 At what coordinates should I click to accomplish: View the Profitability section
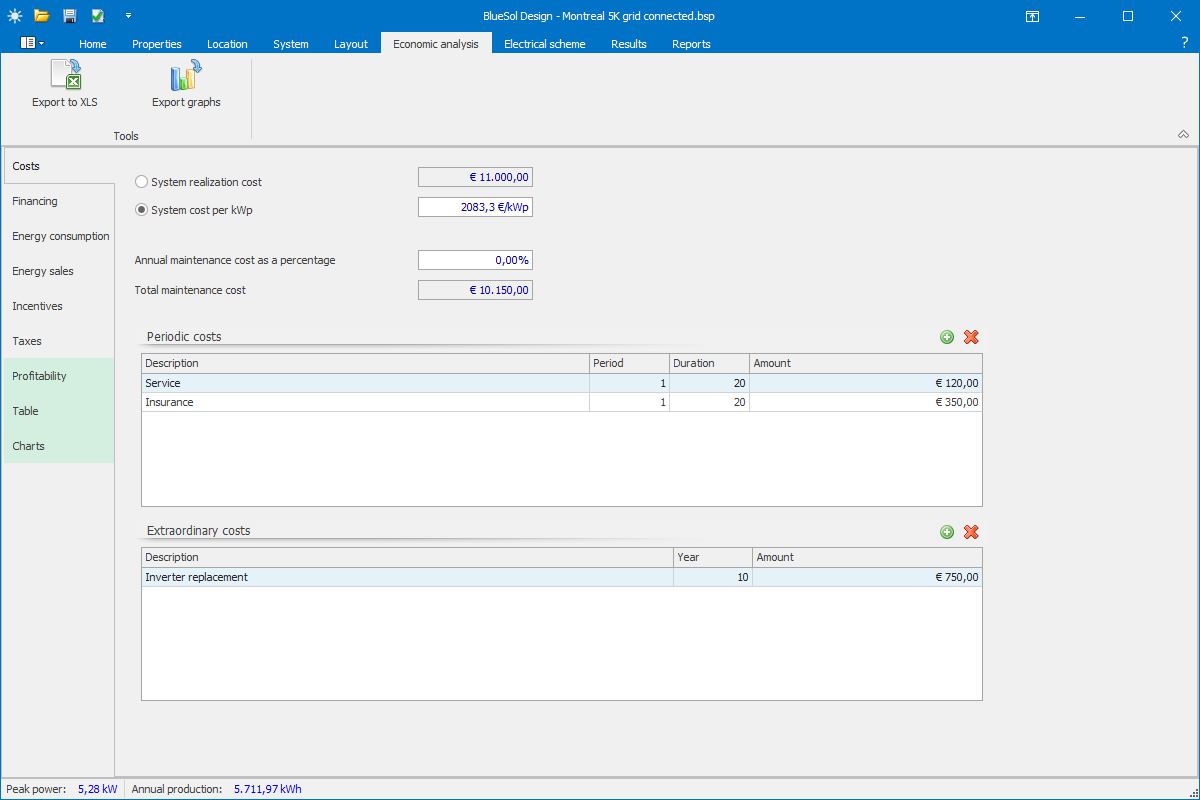click(59, 376)
